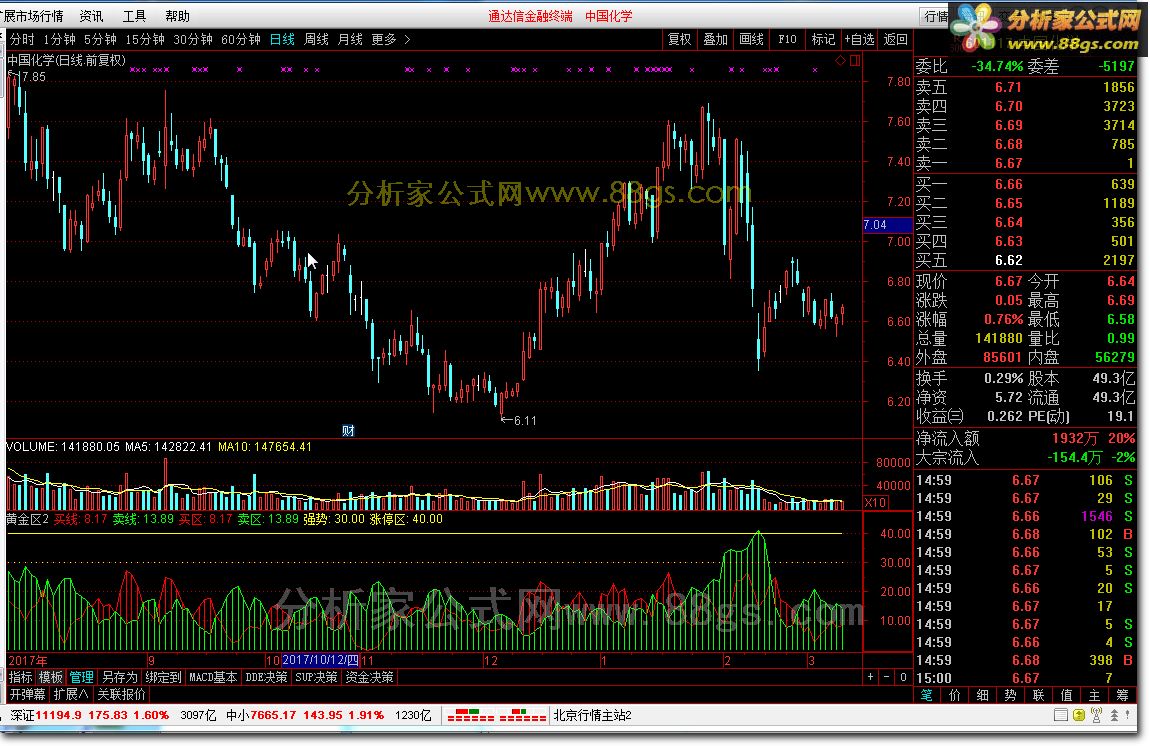The image size is (1150, 746).
Task: Click the signal antenna icon in the status bar
Action: pos(1096,715)
